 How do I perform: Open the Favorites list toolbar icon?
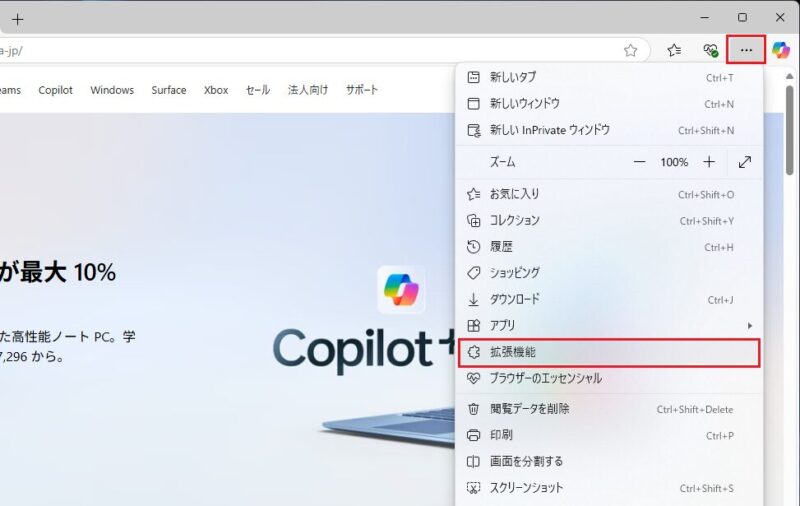pos(674,50)
